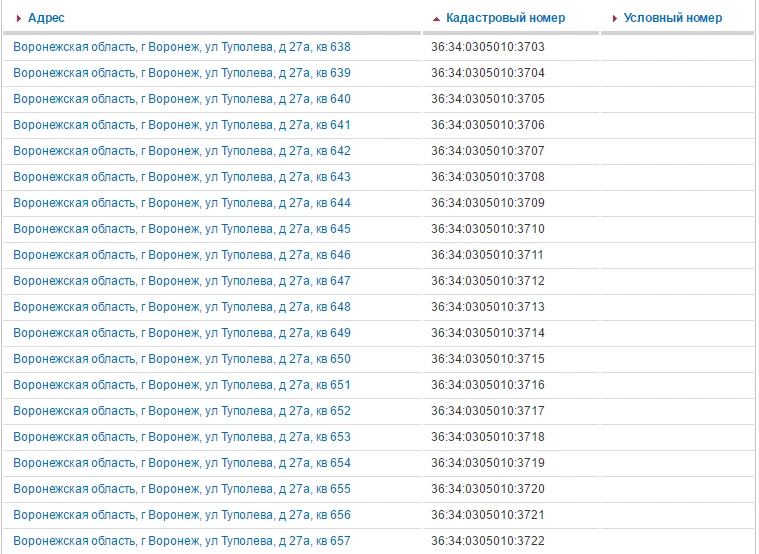Open address link ending кв 650
Viewport: 759px width, 554px height.
pyautogui.click(x=182, y=359)
